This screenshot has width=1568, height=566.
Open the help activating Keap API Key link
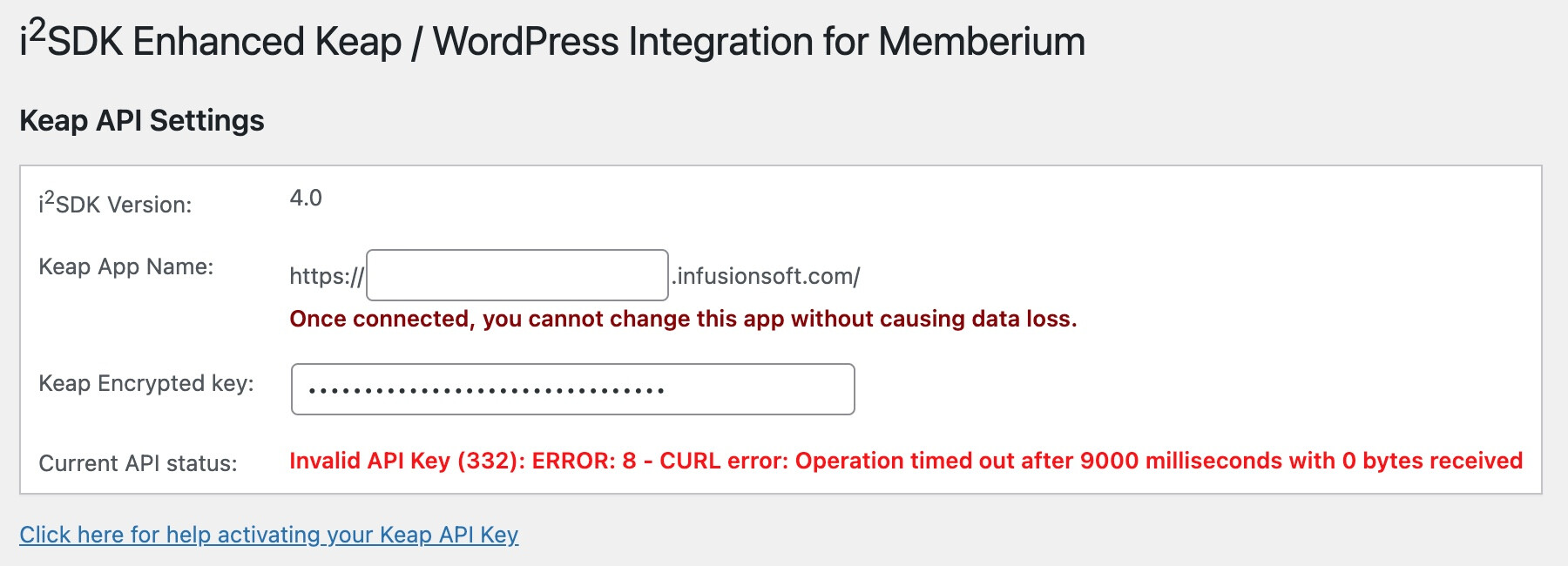click(x=268, y=535)
